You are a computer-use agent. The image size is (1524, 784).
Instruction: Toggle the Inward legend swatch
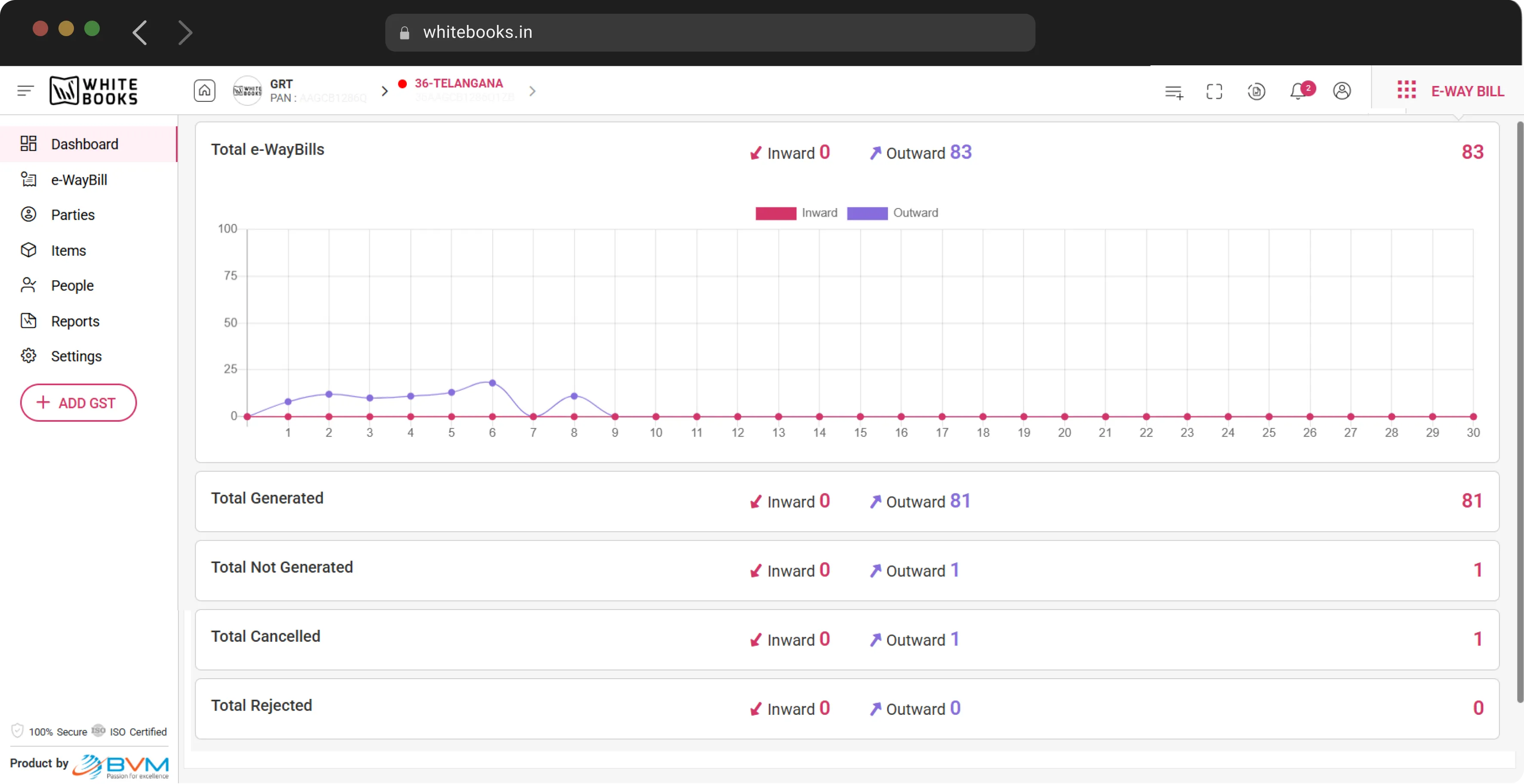pyautogui.click(x=776, y=214)
